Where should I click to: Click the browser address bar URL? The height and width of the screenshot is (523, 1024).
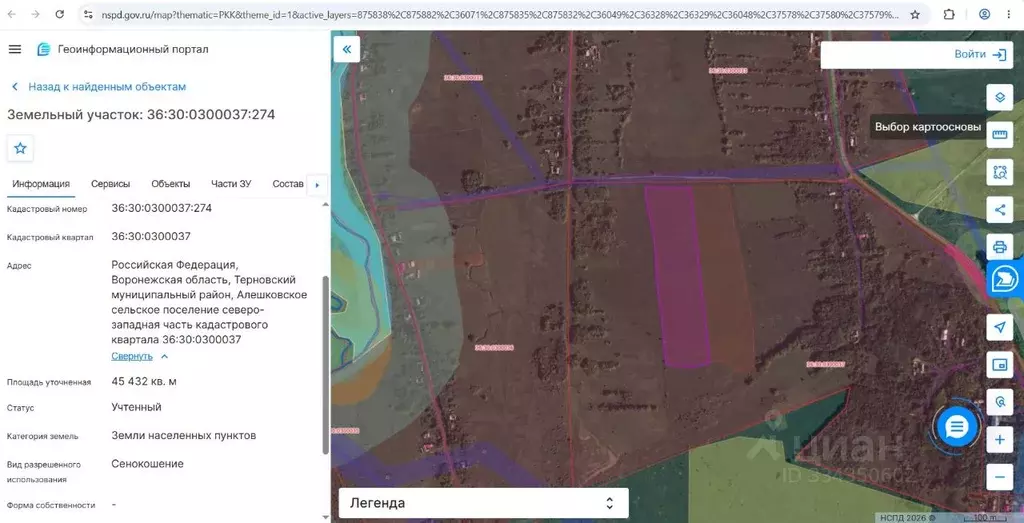point(500,14)
